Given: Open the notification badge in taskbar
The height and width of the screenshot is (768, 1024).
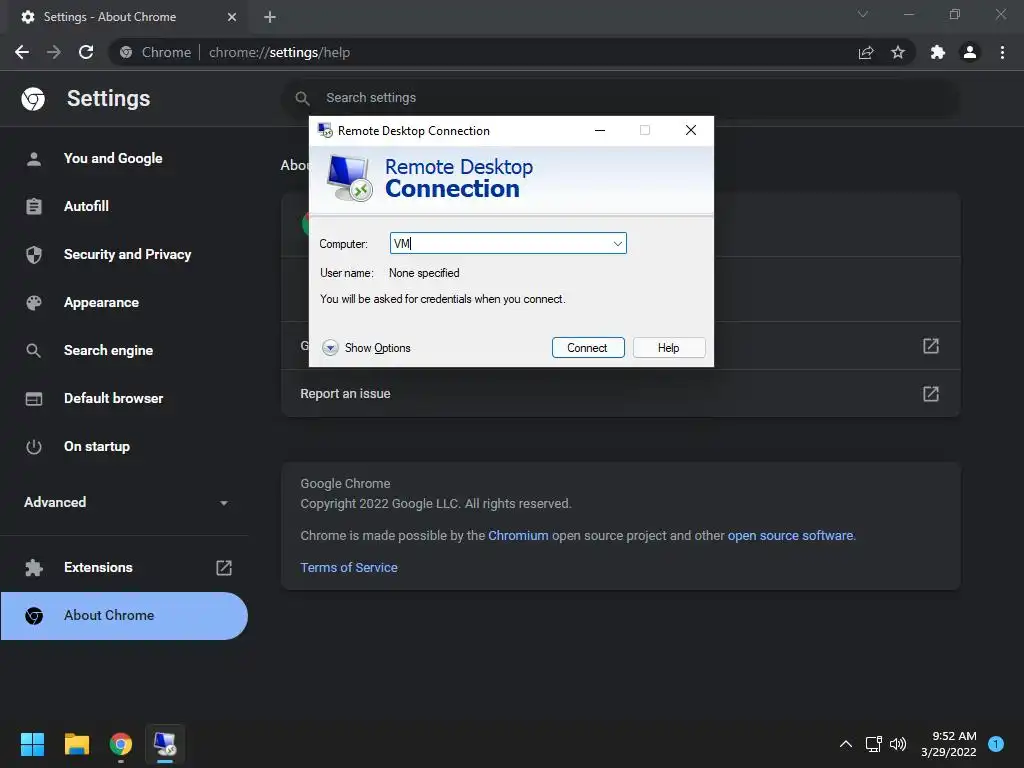Looking at the screenshot, I should click(x=995, y=744).
